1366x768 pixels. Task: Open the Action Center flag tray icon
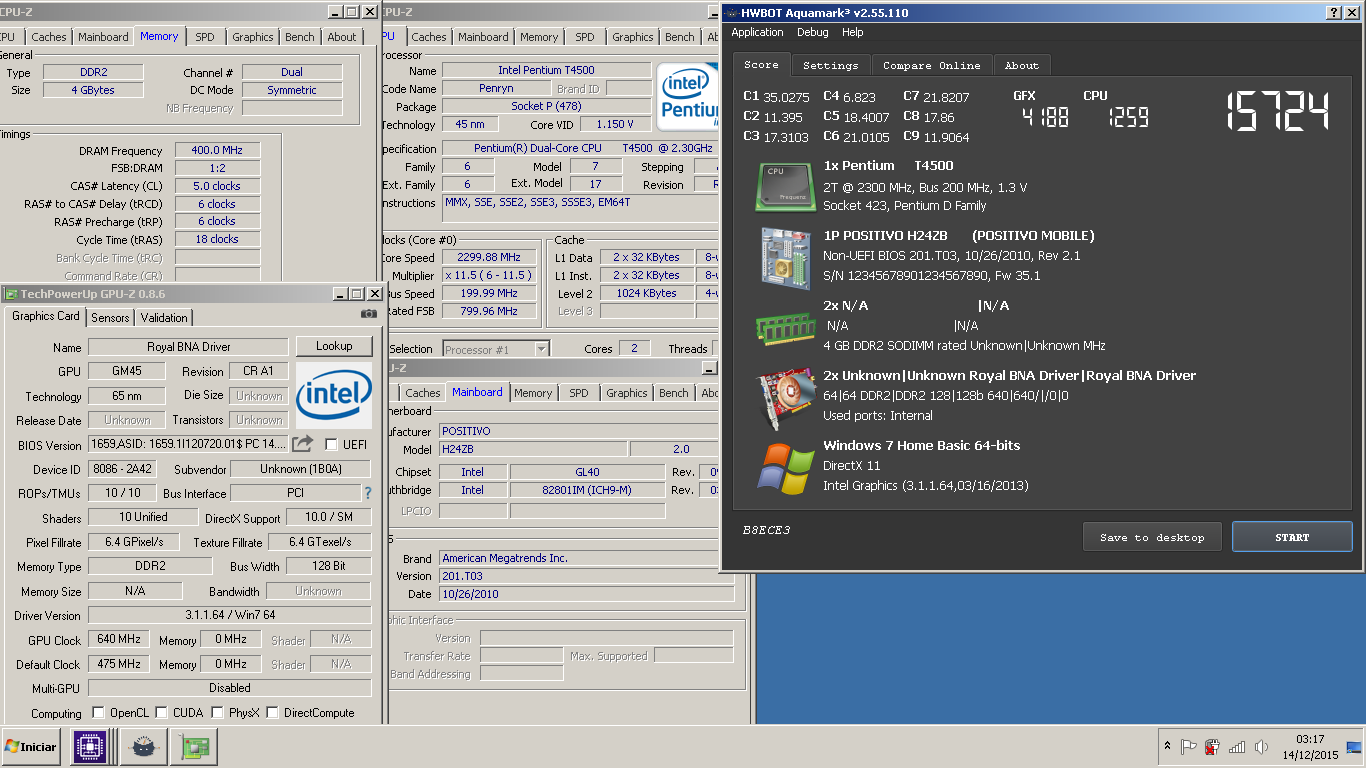click(1189, 746)
